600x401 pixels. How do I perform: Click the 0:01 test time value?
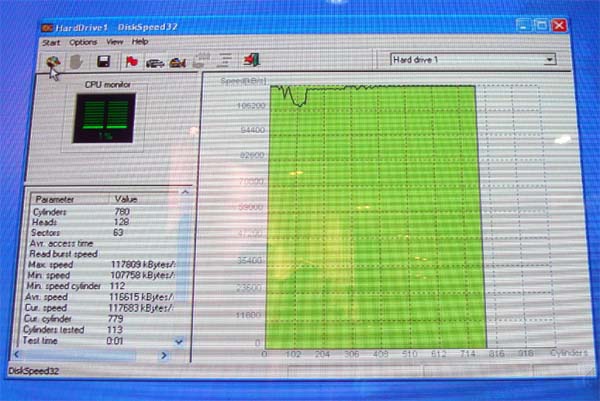pyautogui.click(x=114, y=341)
